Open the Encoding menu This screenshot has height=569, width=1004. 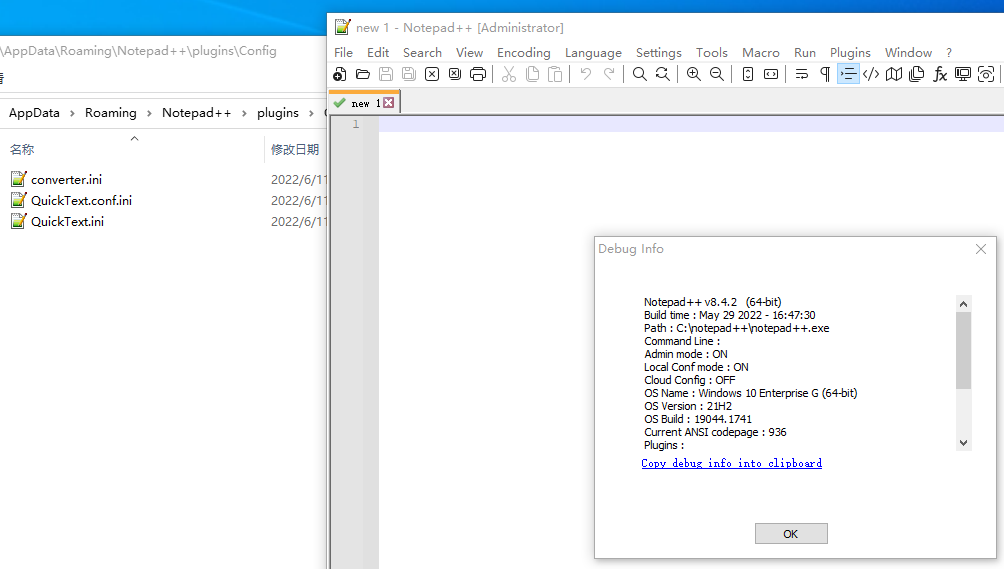pos(524,52)
